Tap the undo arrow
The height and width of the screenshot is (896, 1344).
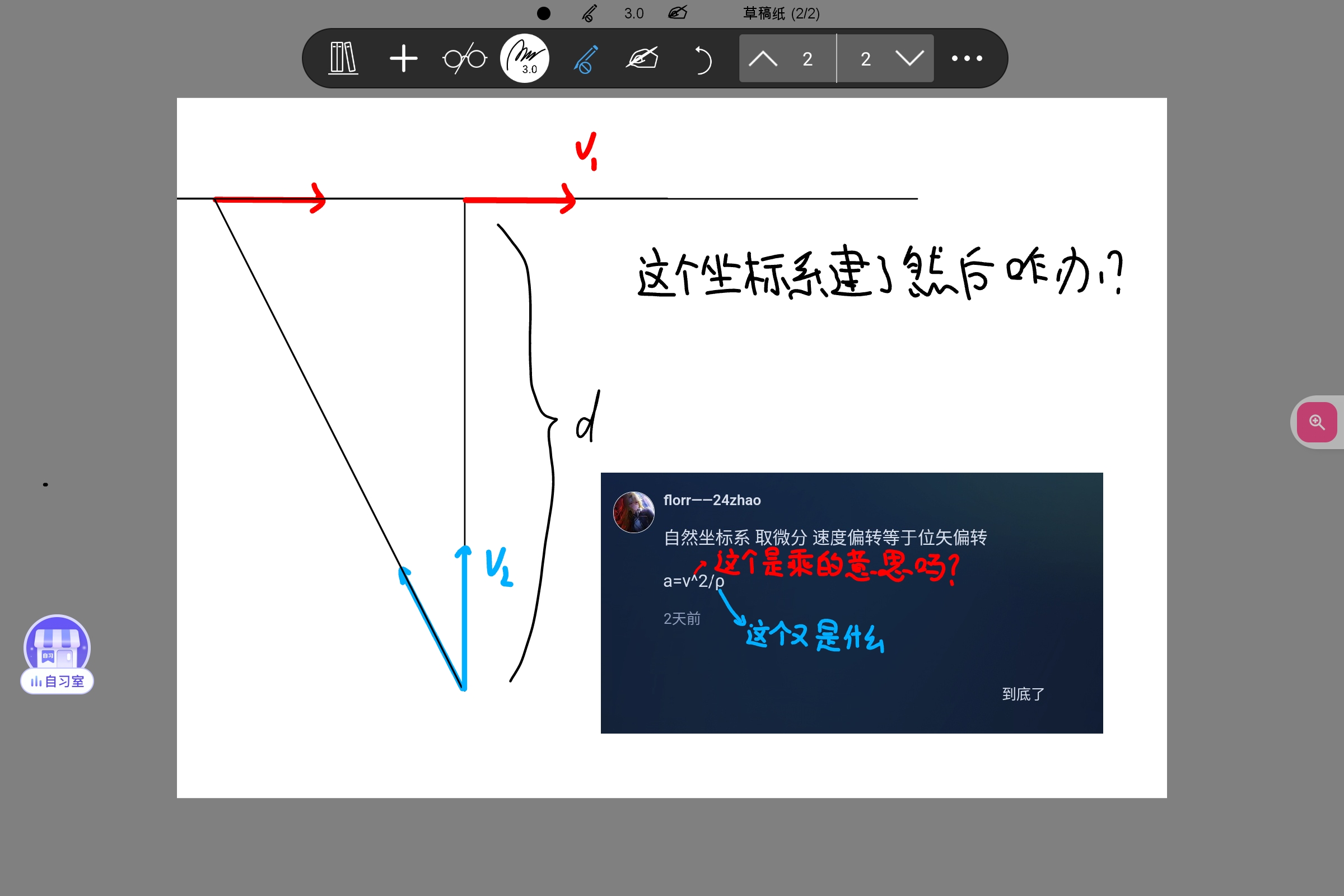[704, 58]
